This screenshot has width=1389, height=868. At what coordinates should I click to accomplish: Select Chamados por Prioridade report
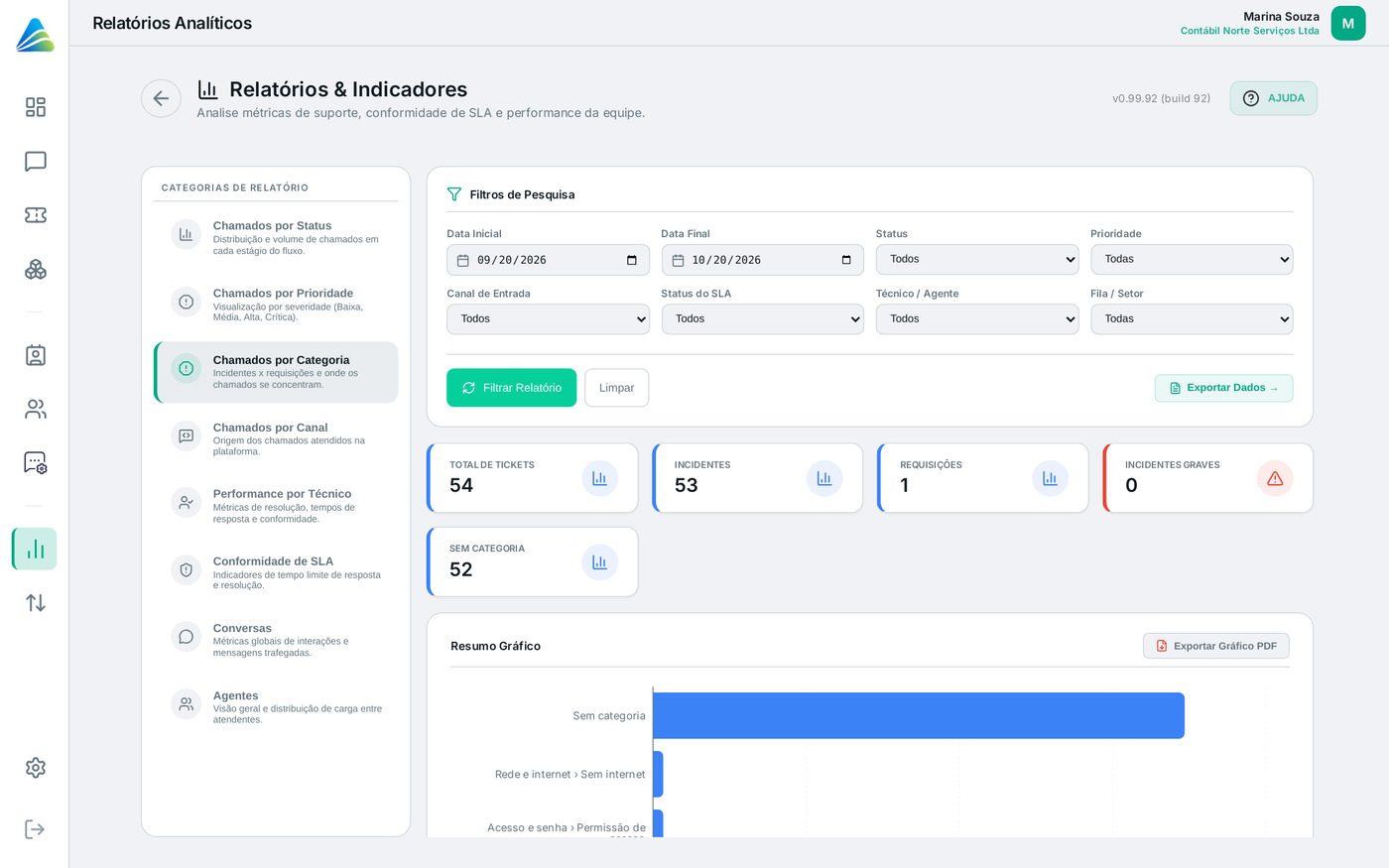[276, 305]
